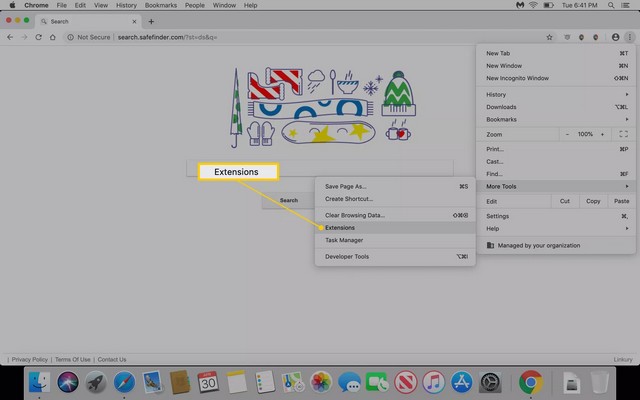
Task: Expand the Bookmarks submenu
Action: pyautogui.click(x=555, y=119)
